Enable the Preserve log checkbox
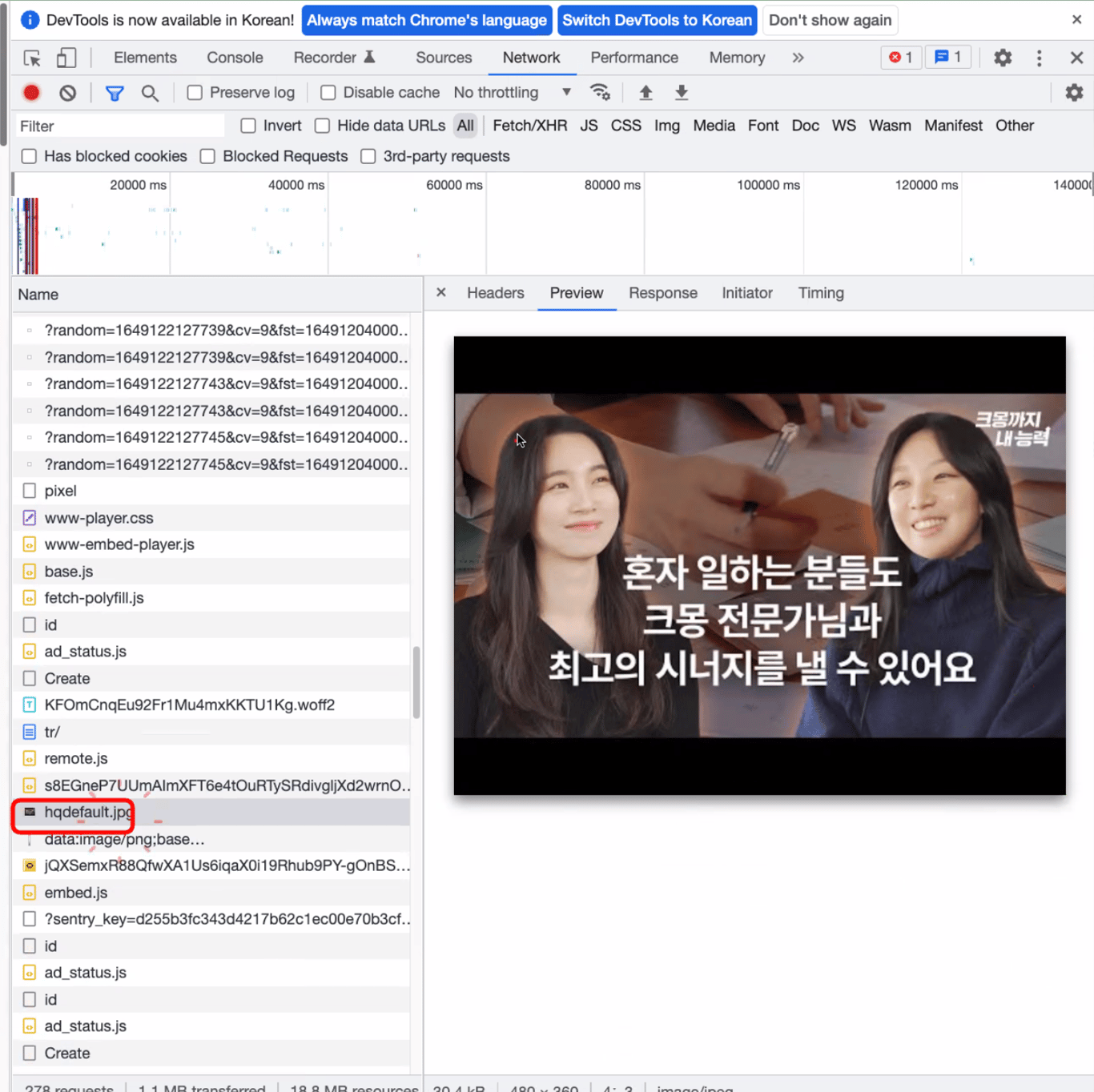The height and width of the screenshot is (1092, 1094). [x=195, y=93]
